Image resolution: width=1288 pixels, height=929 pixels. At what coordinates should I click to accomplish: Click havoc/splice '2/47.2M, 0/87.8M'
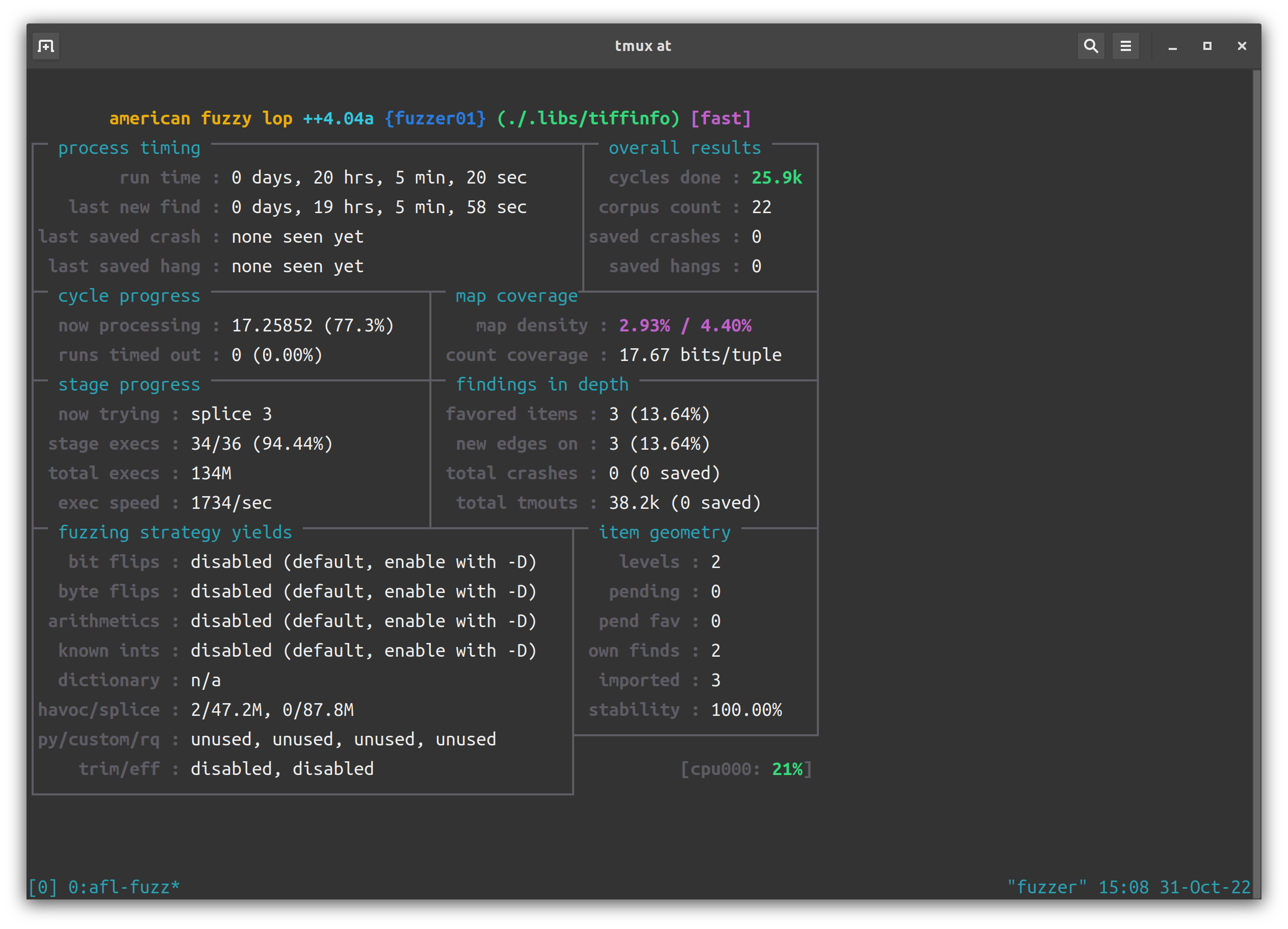(272, 709)
